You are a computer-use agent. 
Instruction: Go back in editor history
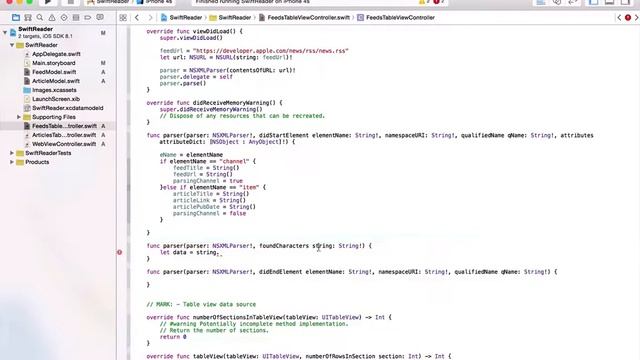click(137, 18)
